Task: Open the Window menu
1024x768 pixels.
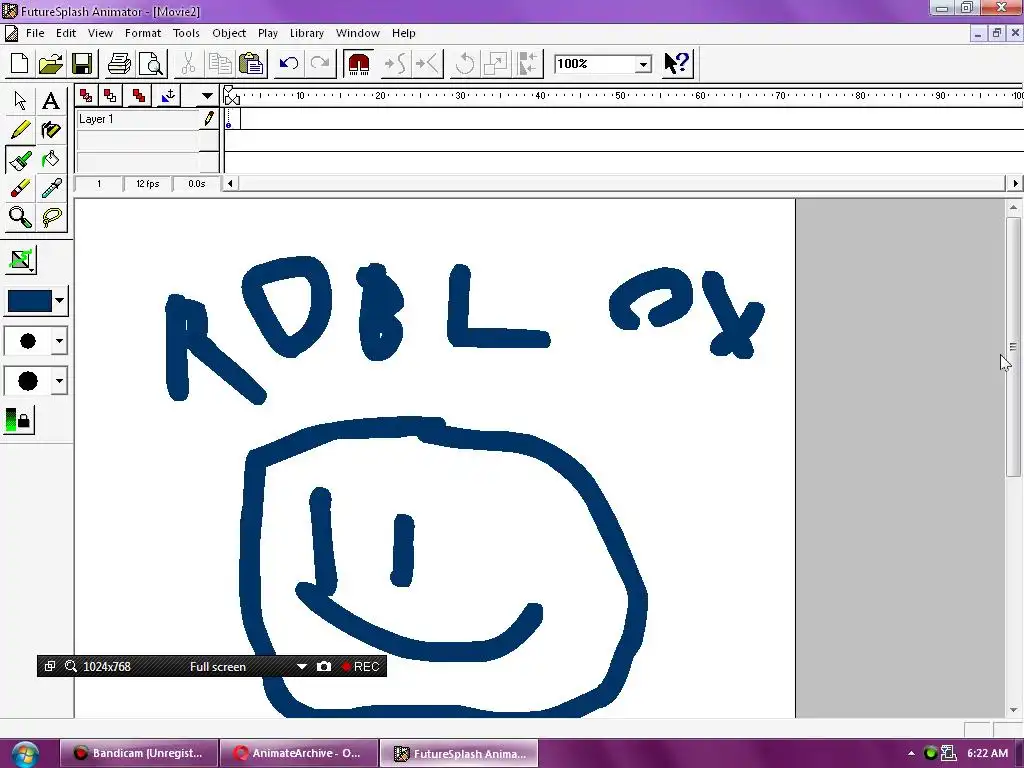Action: (357, 33)
